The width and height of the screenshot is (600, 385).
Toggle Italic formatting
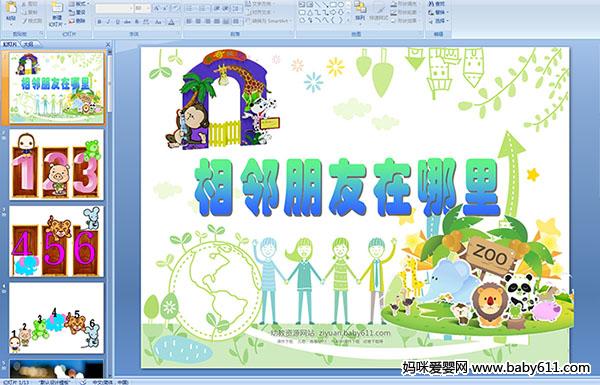pyautogui.click(x=108, y=22)
